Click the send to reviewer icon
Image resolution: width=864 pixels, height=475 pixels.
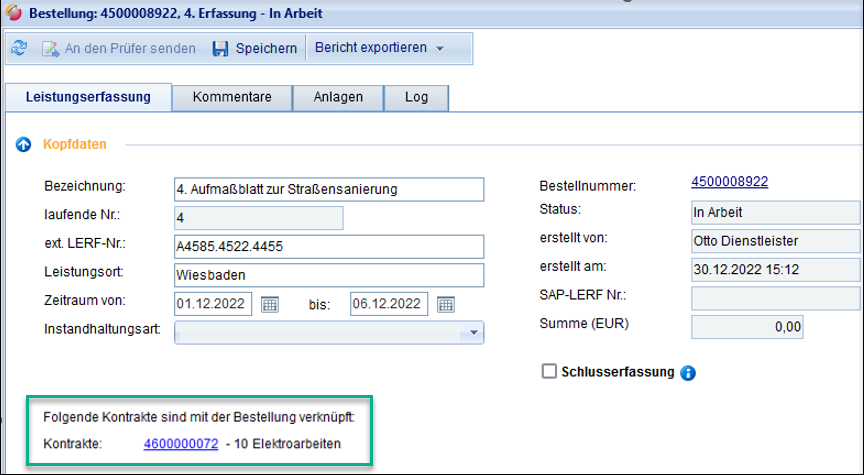50,48
